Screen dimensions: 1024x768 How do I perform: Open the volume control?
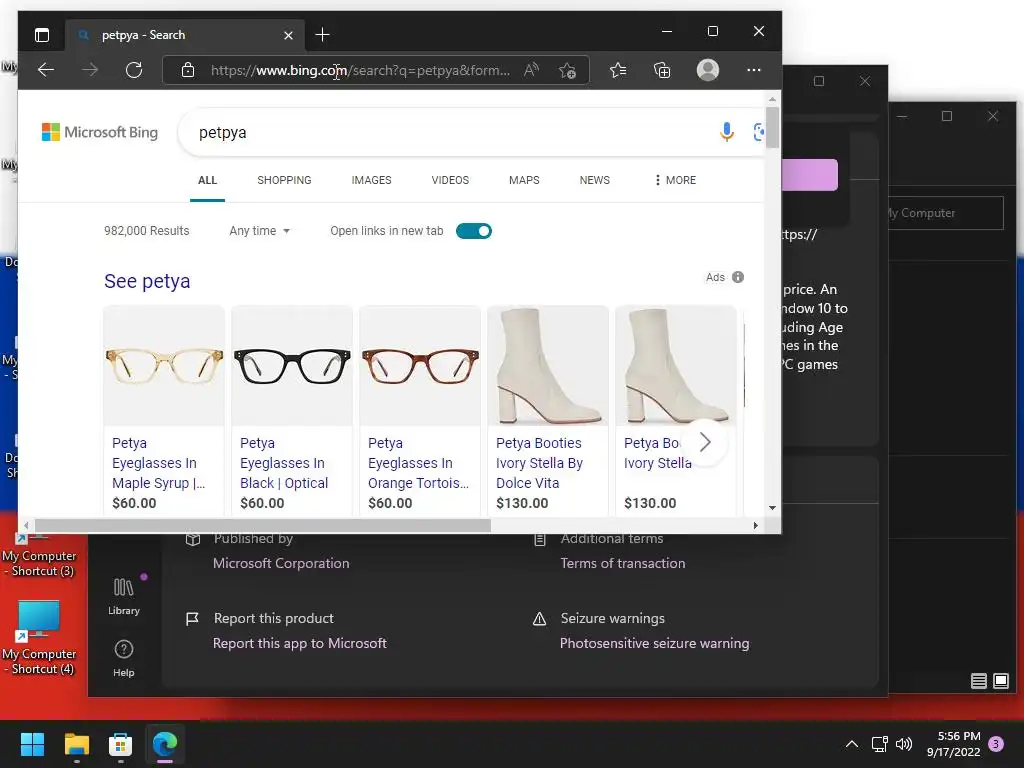coord(904,744)
